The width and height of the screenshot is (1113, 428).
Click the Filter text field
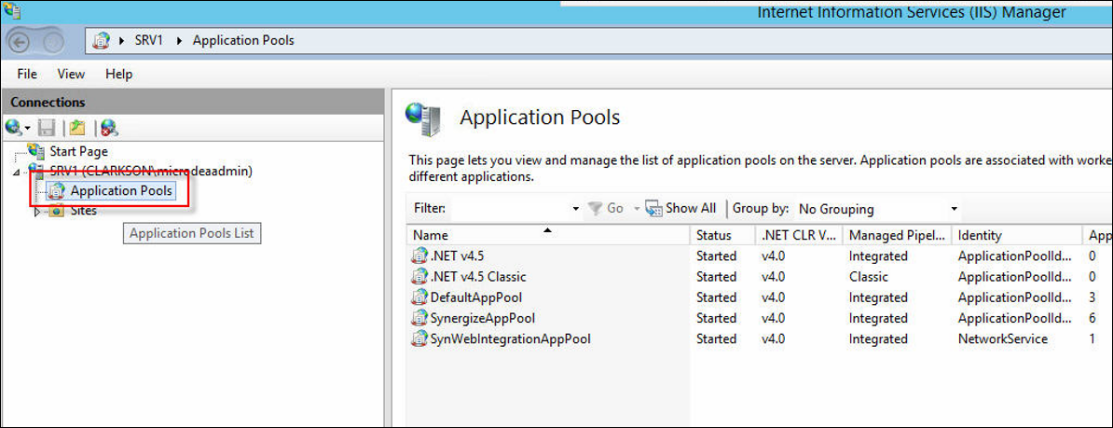coord(510,209)
